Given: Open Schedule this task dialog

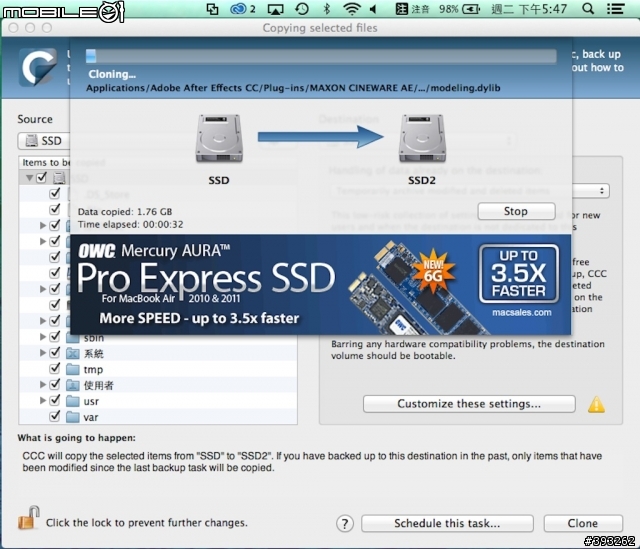Looking at the screenshot, I should click(447, 523).
